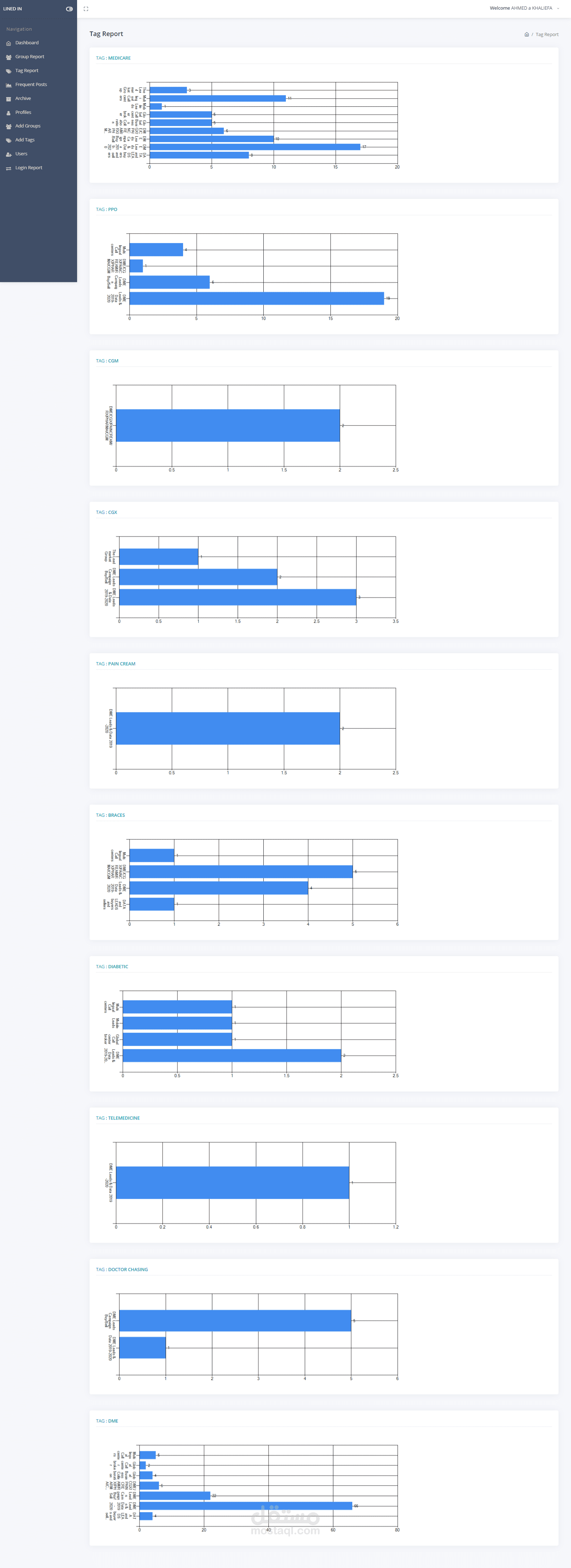Click the Login Report arrows icon
The width and height of the screenshot is (571, 1568).
click(x=9, y=168)
